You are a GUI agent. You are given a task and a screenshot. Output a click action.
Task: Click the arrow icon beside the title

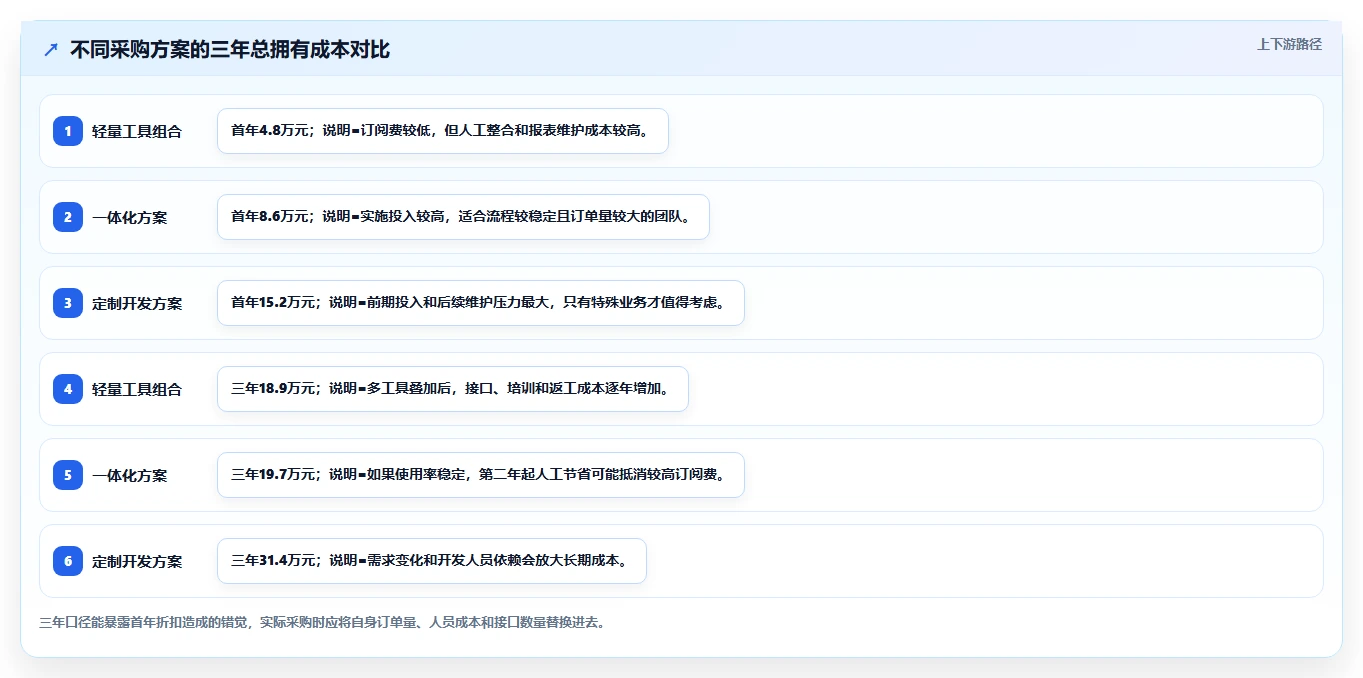point(51,50)
